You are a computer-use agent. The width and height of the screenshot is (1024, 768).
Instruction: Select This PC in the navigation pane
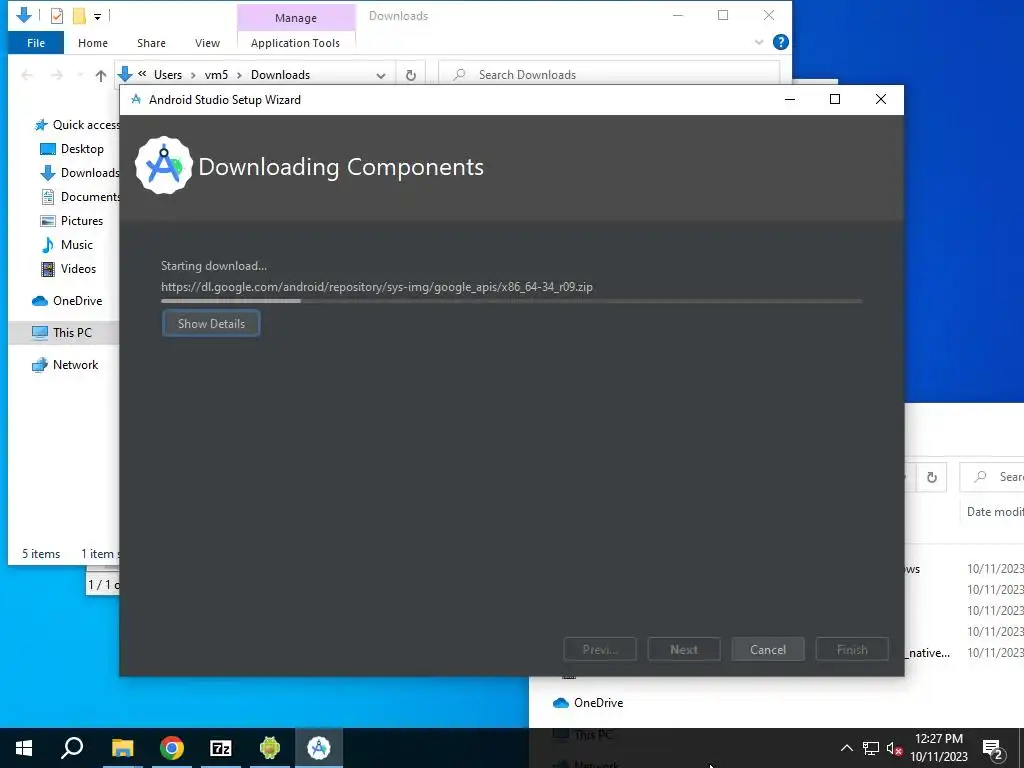pos(62,332)
